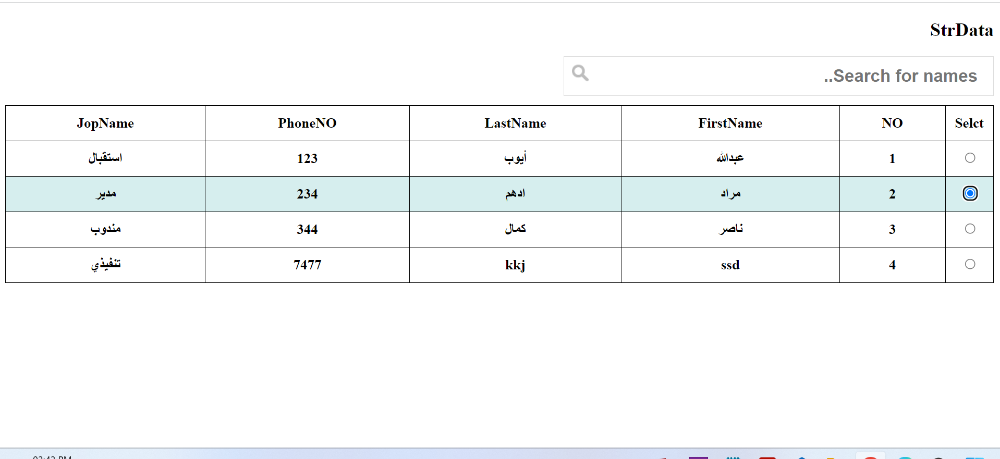Click phone number 234 in highlighted row
The height and width of the screenshot is (459, 1000).
pos(307,194)
